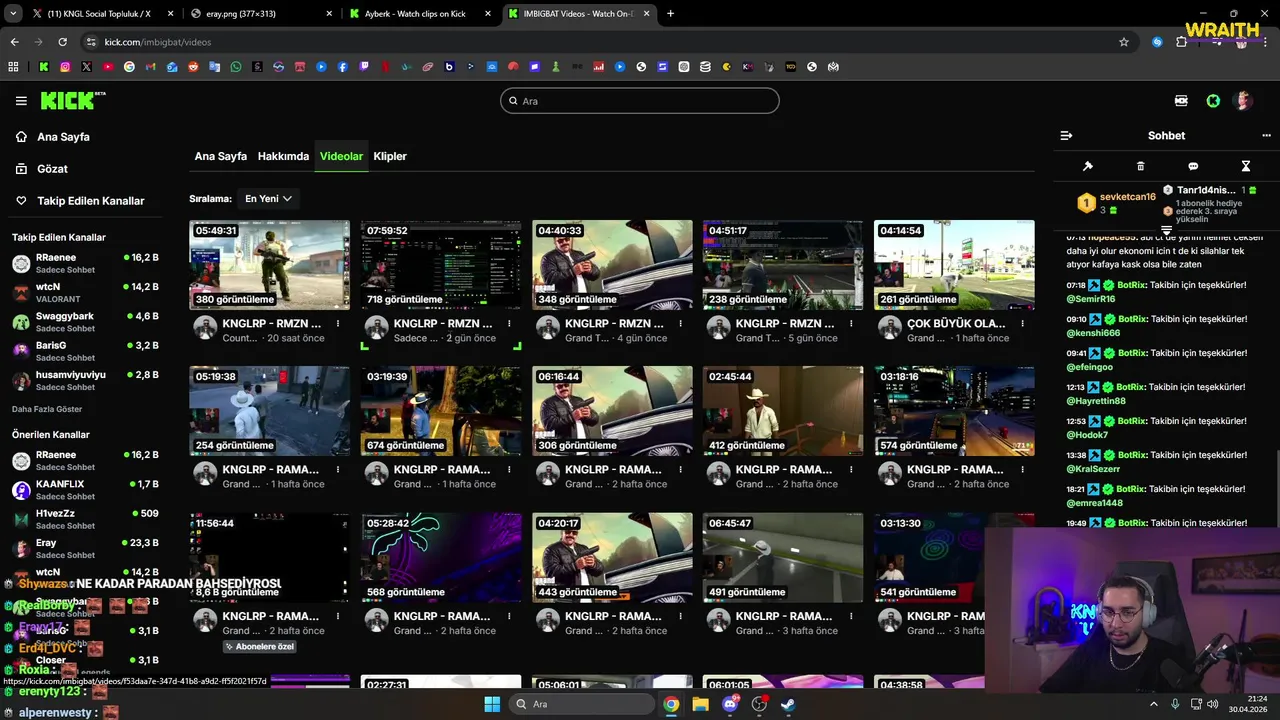
Task: Open the creator dashboard camera icon in header
Action: pos(1181,101)
